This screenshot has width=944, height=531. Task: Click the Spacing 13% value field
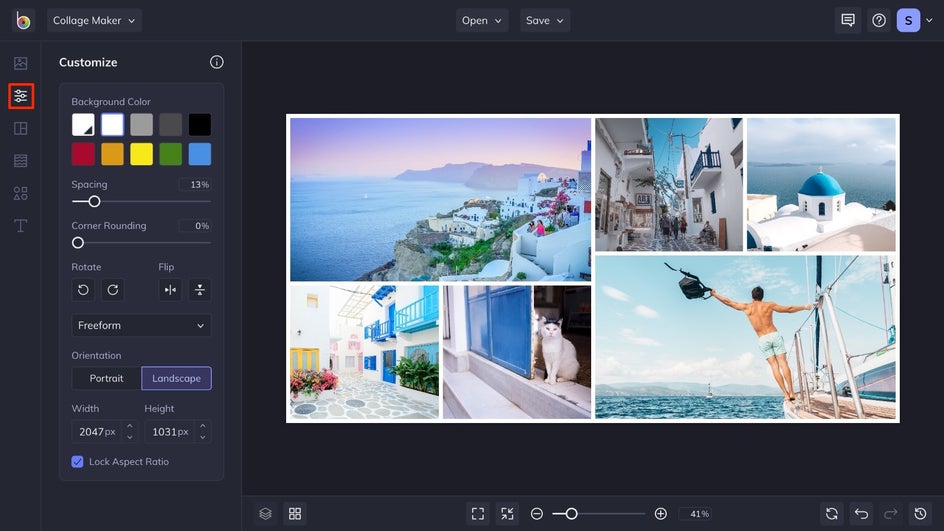[194, 185]
